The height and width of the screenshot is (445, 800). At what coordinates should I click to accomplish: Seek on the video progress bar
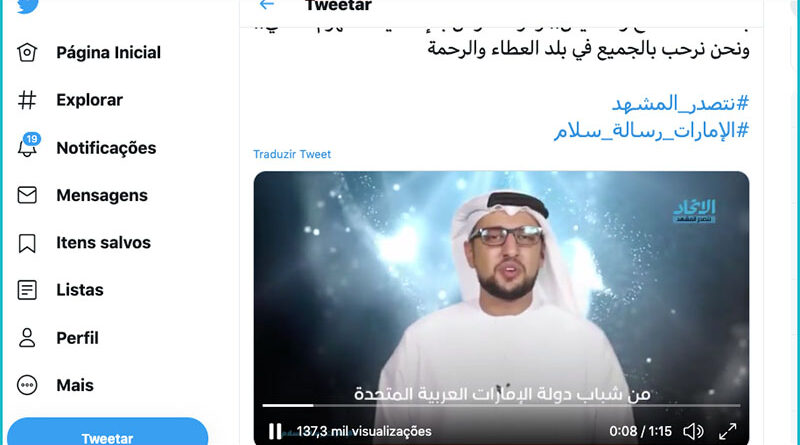[x=501, y=405]
